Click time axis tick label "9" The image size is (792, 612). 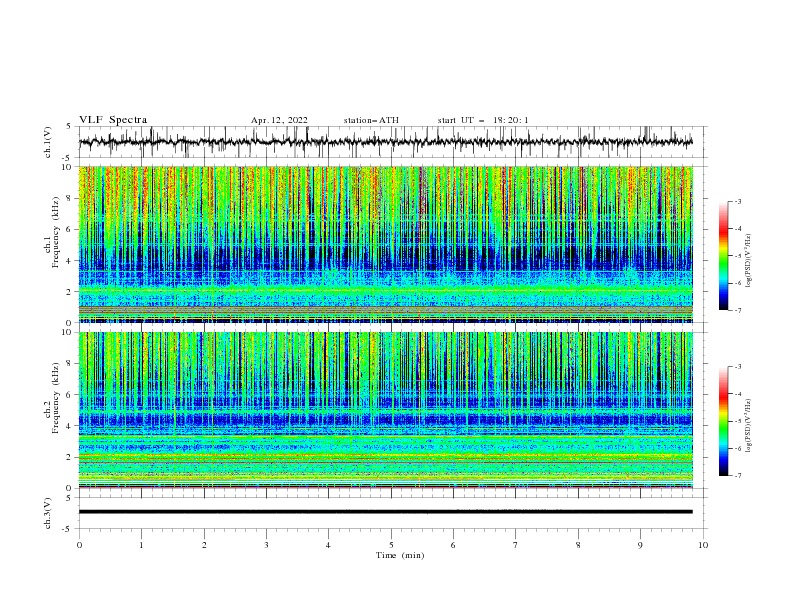(x=640, y=545)
